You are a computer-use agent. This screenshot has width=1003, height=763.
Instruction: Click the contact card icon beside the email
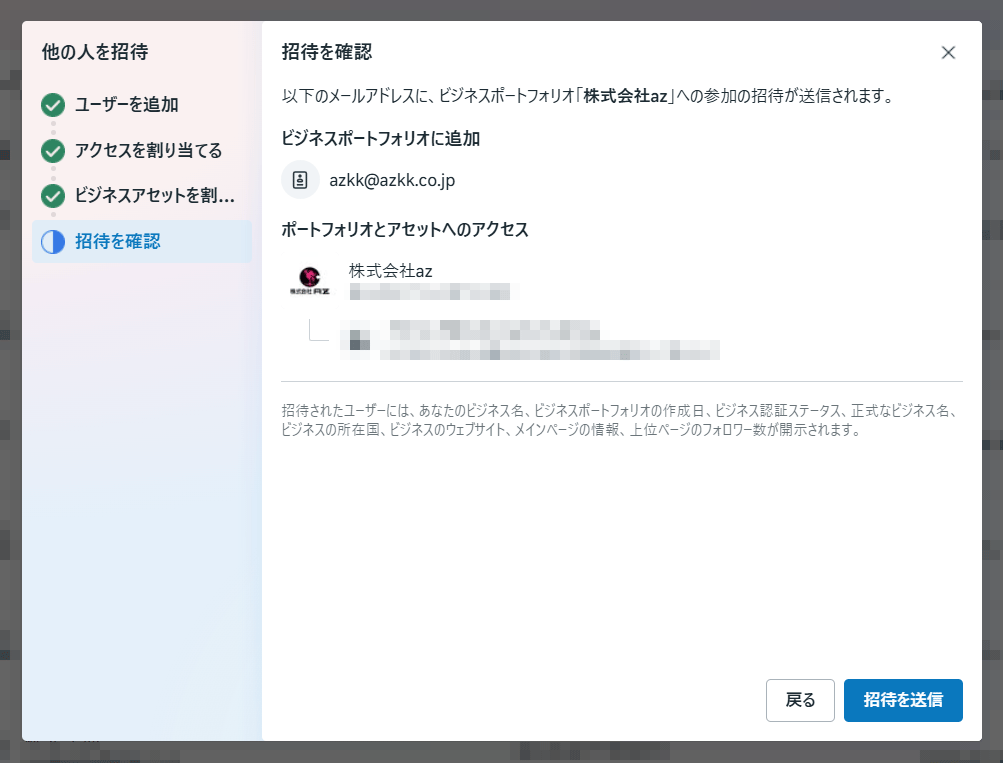300,180
